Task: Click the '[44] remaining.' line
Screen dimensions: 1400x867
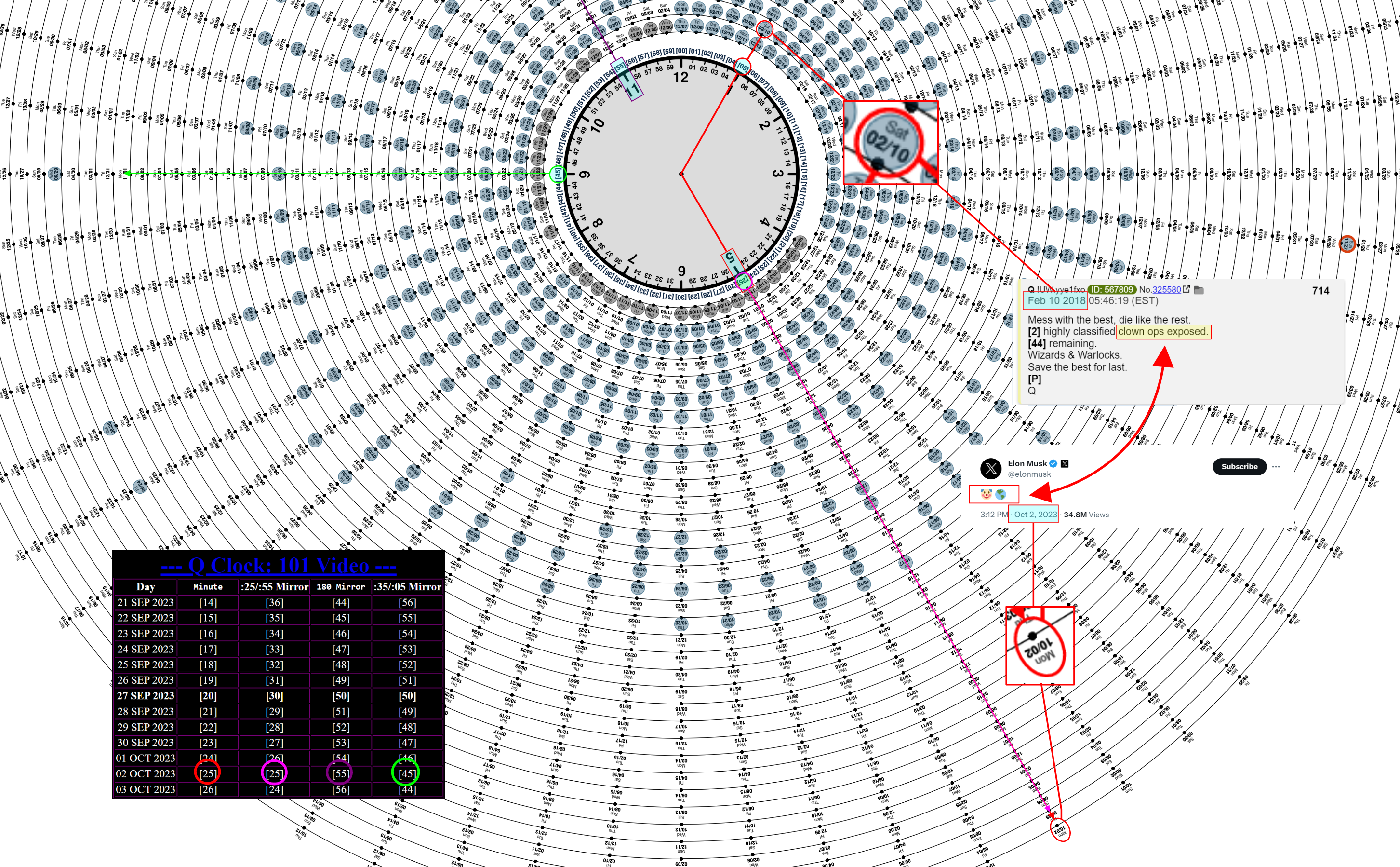Action: tap(1062, 343)
